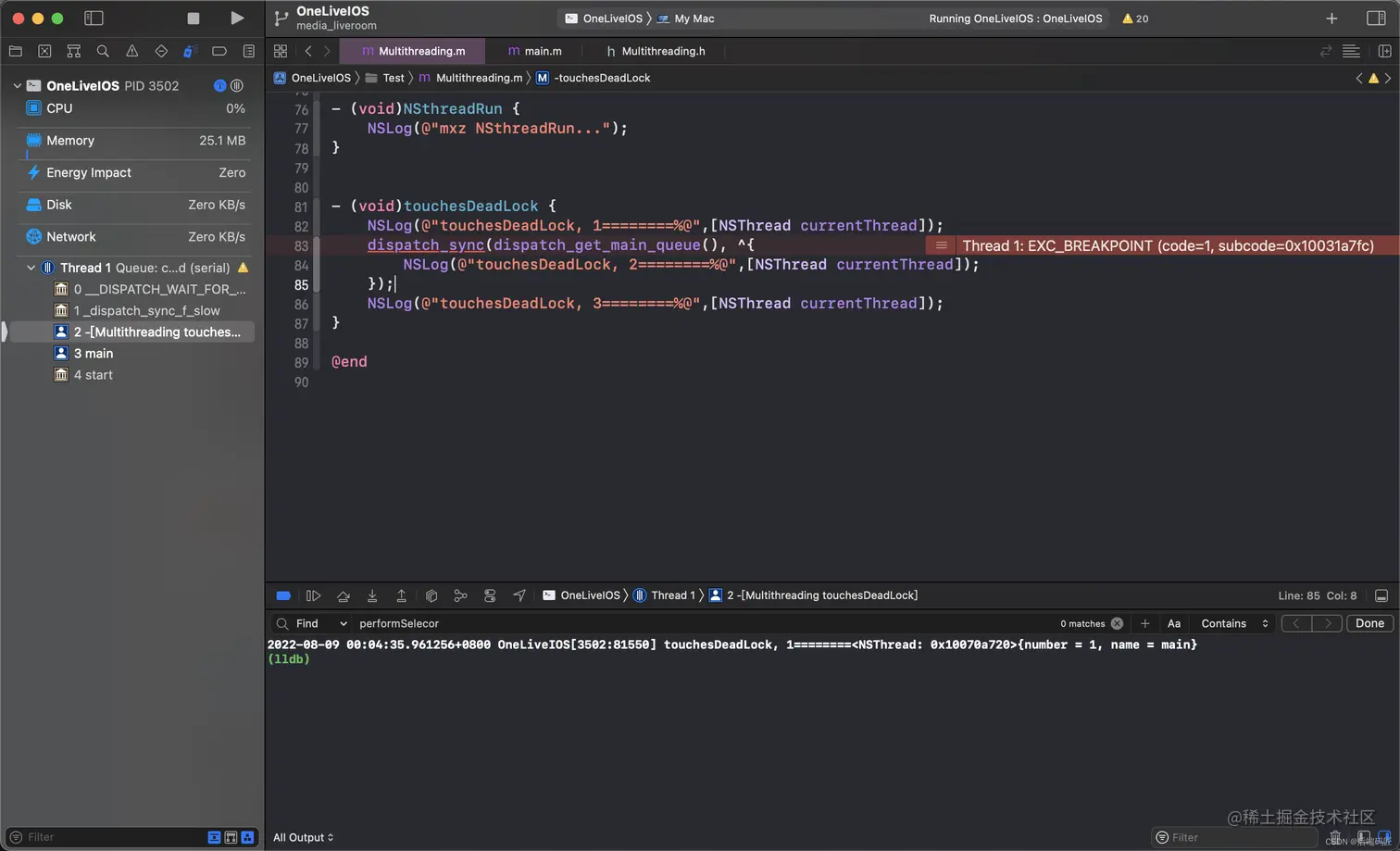The width and height of the screenshot is (1400, 851).
Task: Open the CPU gauge
Action: (135, 108)
